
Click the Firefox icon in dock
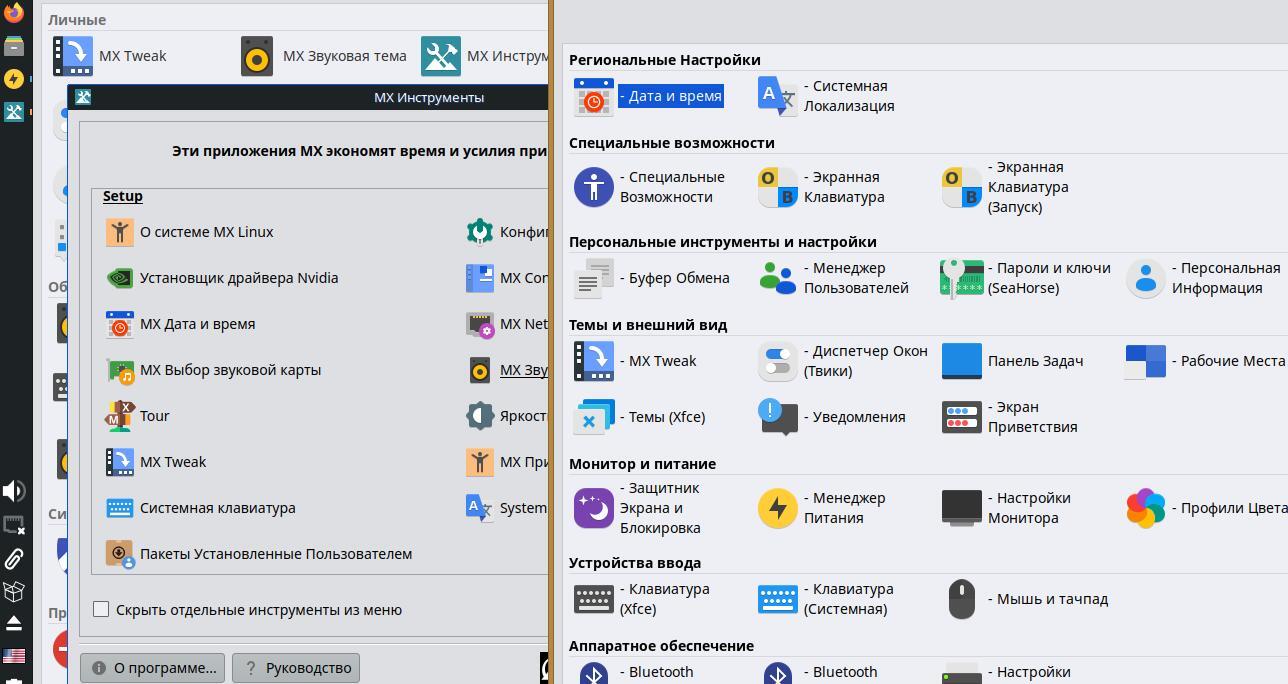[x=14, y=14]
